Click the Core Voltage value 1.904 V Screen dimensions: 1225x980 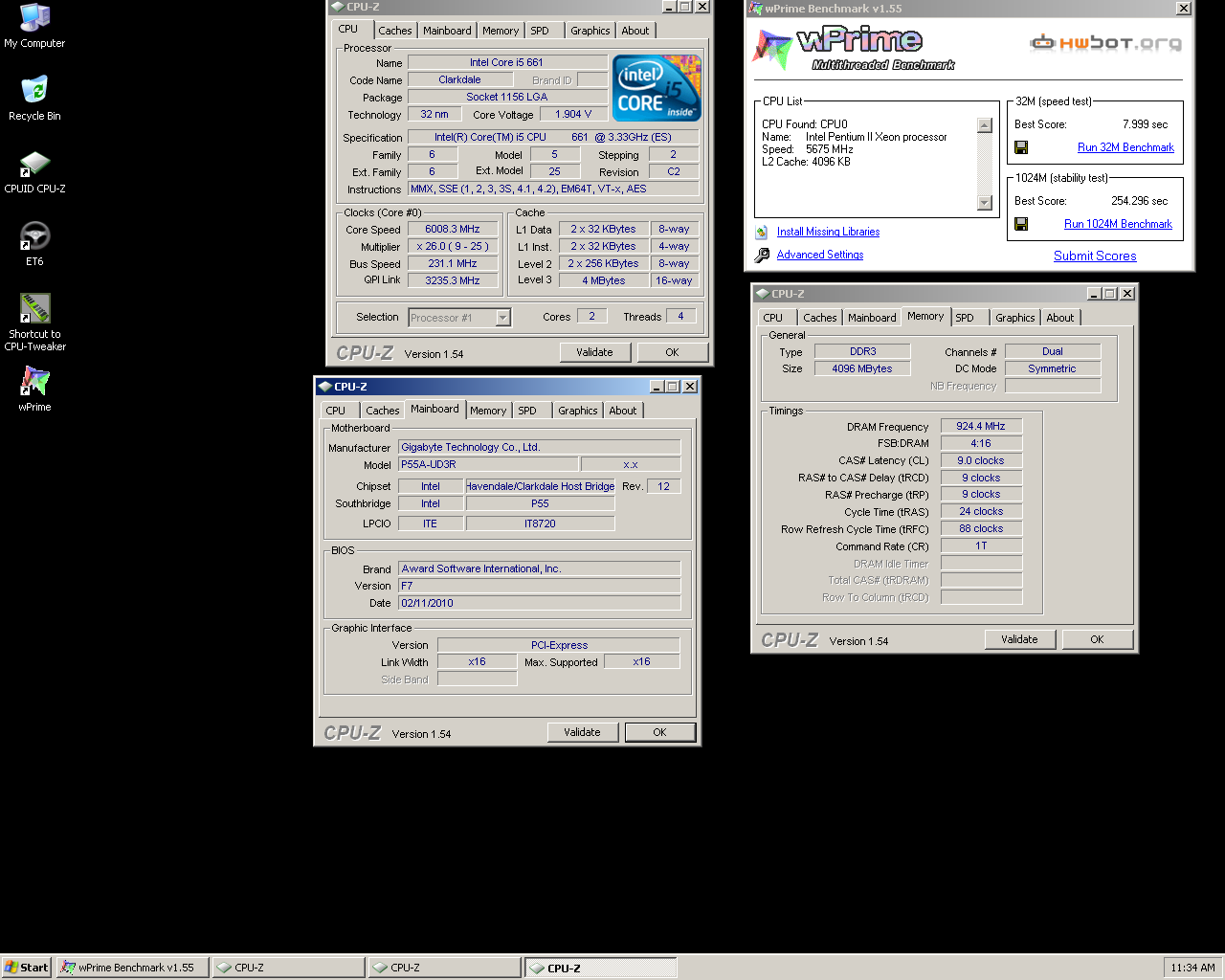click(573, 115)
